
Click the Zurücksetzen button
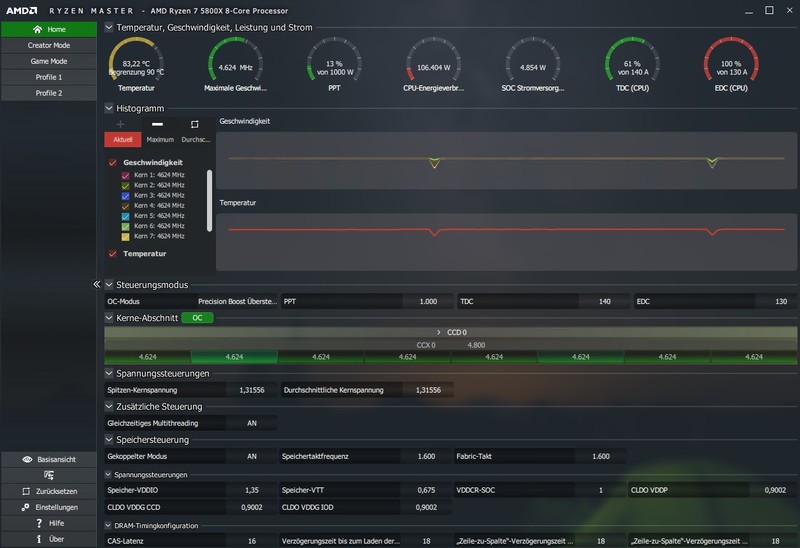coord(48,491)
